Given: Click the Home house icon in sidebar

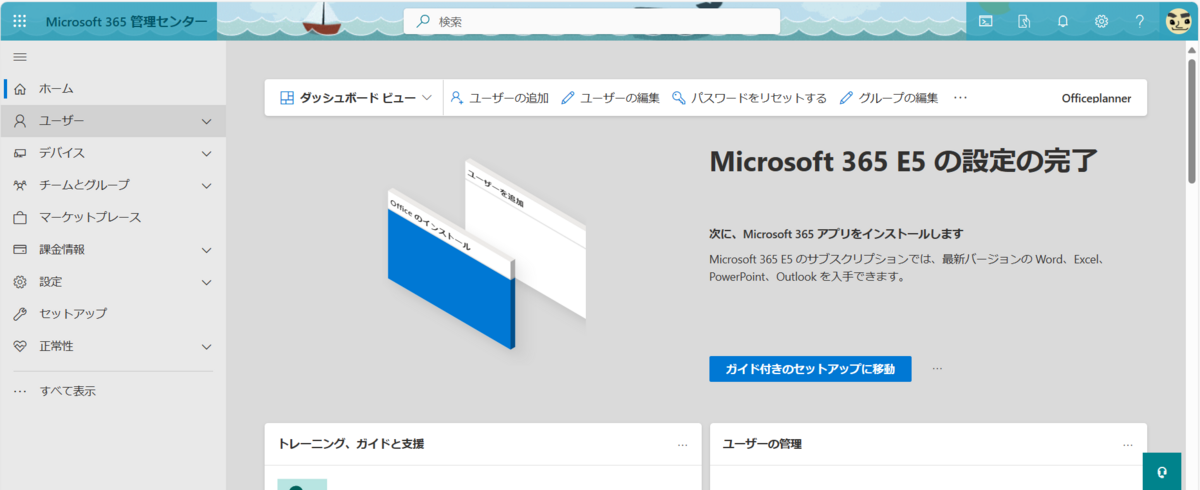Looking at the screenshot, I should [x=20, y=89].
